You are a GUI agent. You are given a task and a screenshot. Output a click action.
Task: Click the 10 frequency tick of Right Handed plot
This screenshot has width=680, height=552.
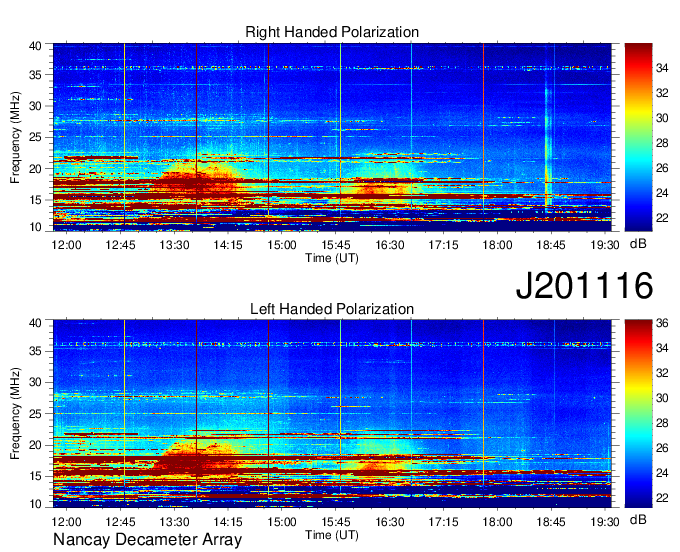click(35, 227)
